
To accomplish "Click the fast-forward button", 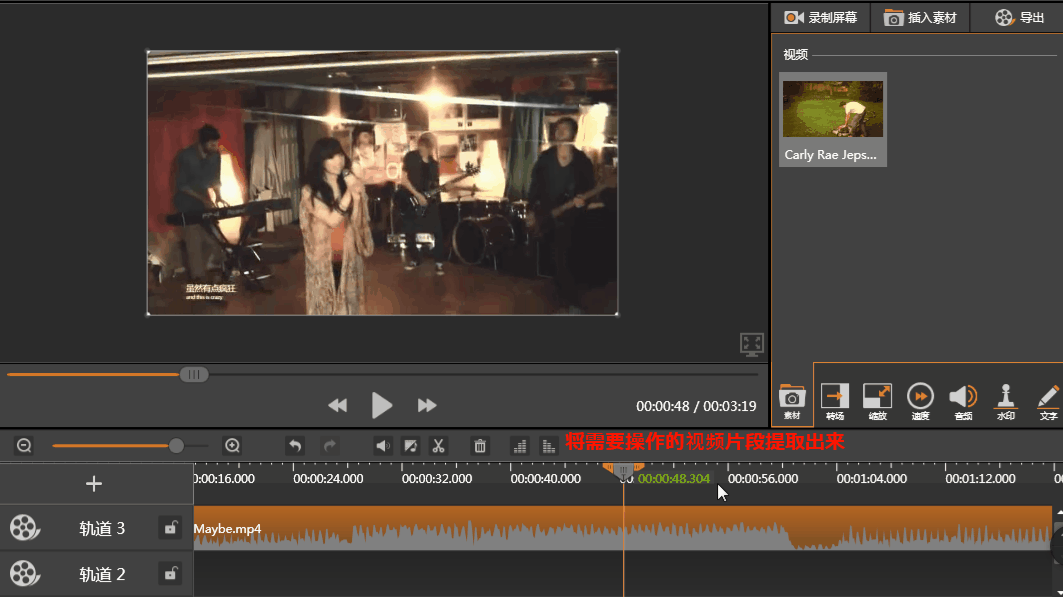I will pos(426,405).
